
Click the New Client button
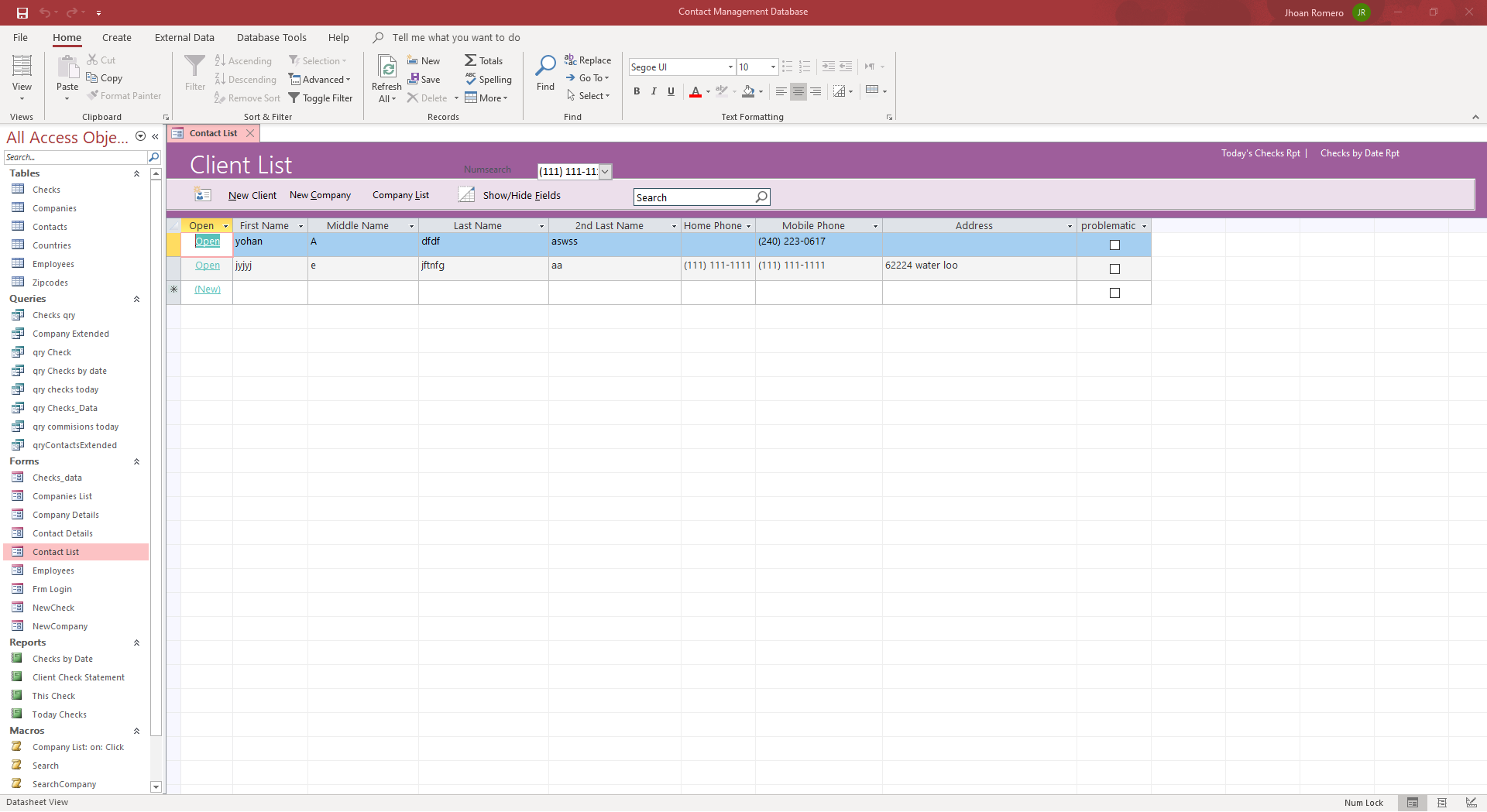click(x=252, y=195)
